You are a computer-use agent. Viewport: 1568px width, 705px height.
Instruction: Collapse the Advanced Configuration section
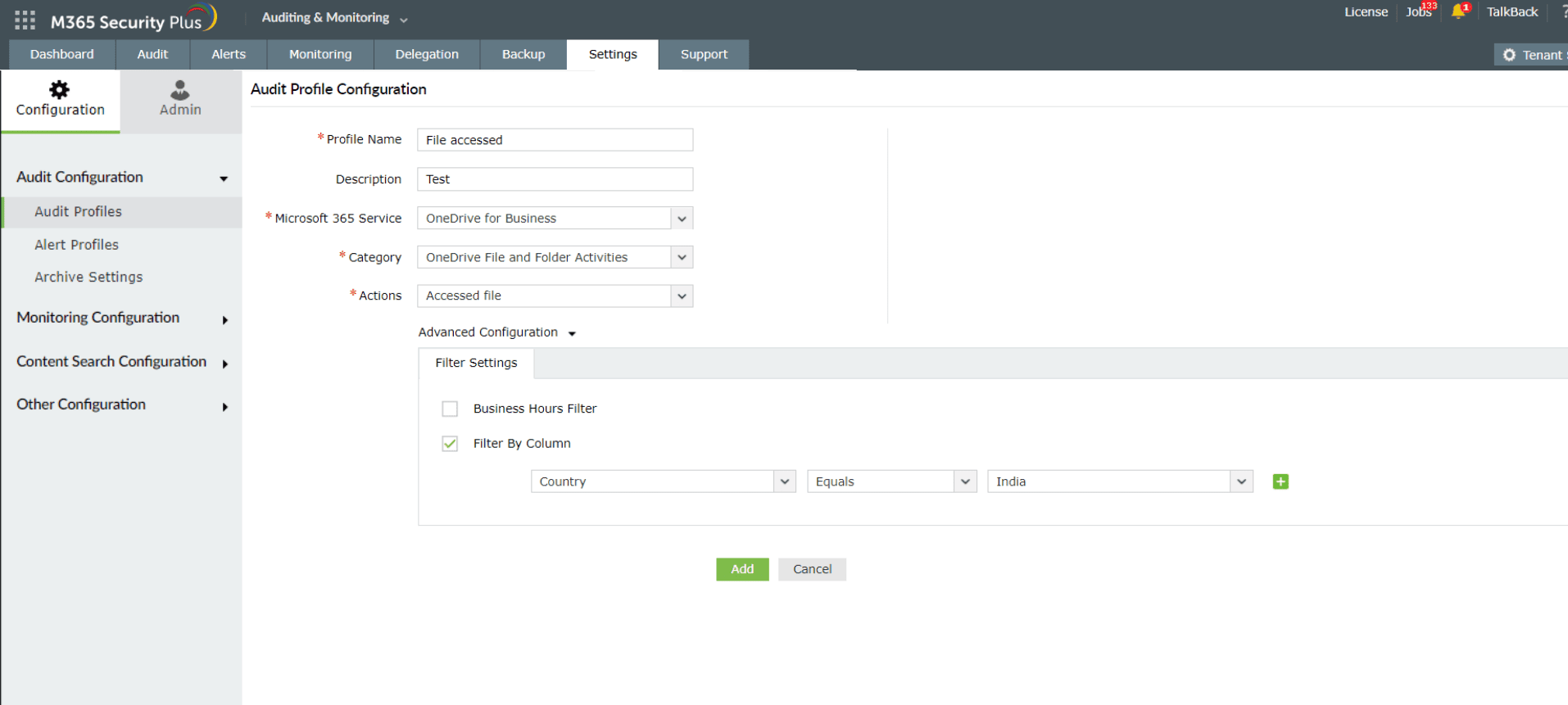pyautogui.click(x=497, y=332)
